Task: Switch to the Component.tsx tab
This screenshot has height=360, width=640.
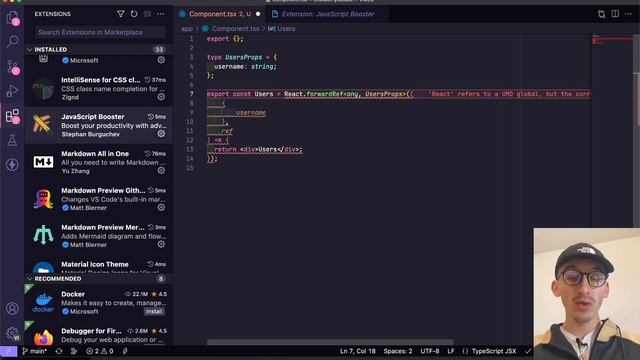Action: [x=220, y=14]
